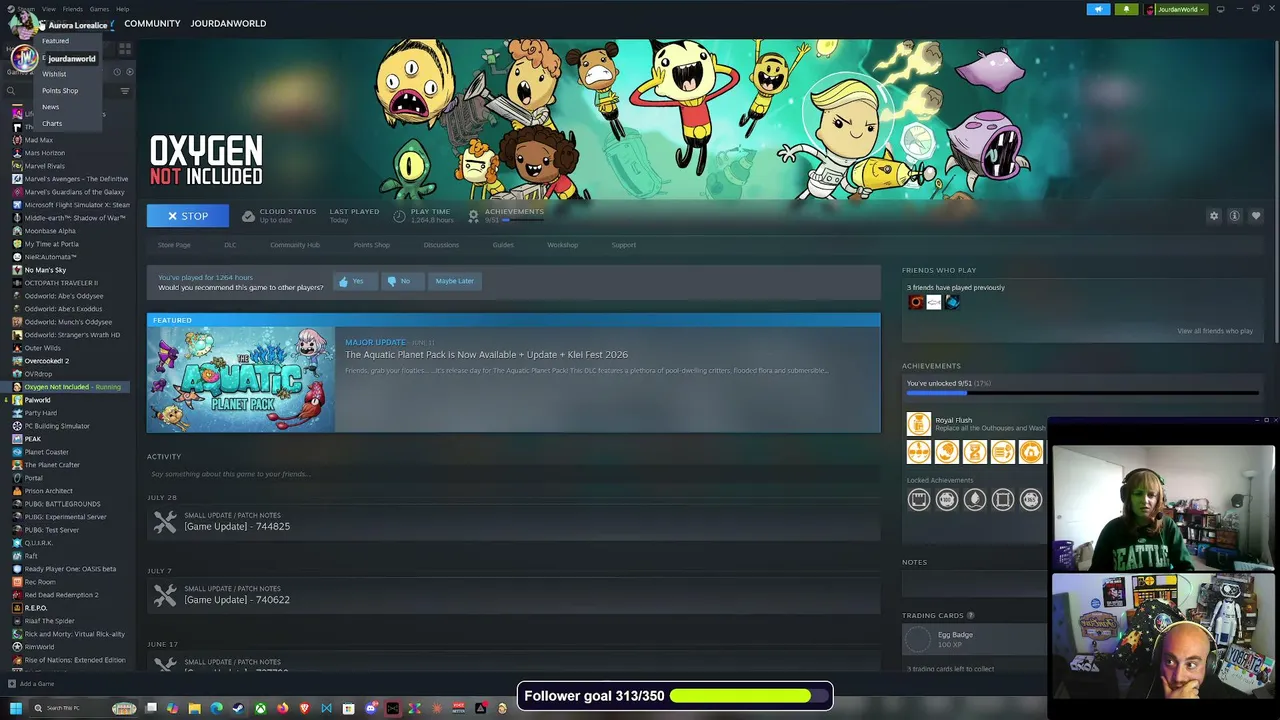Viewport: 1280px width, 720px height.
Task: Click the library search magnifier icon
Action: point(11,91)
